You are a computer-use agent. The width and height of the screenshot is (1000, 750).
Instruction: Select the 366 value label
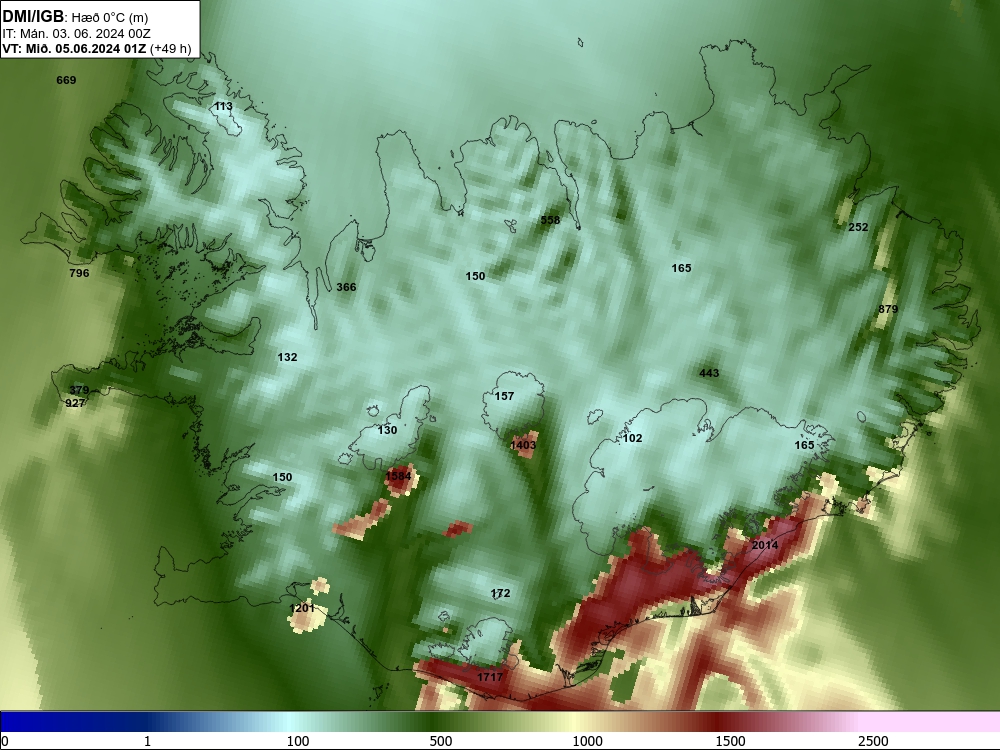point(346,288)
